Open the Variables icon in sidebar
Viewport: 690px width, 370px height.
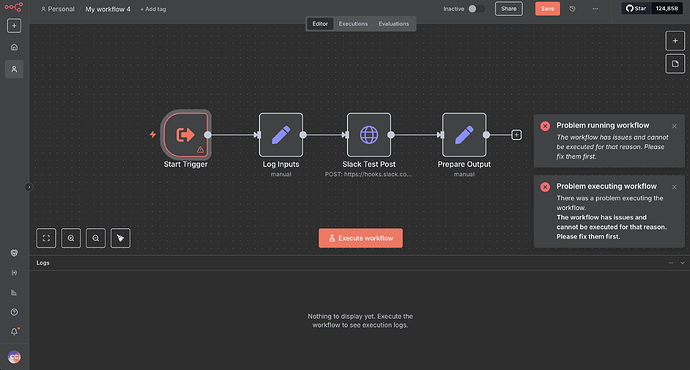(x=14, y=273)
